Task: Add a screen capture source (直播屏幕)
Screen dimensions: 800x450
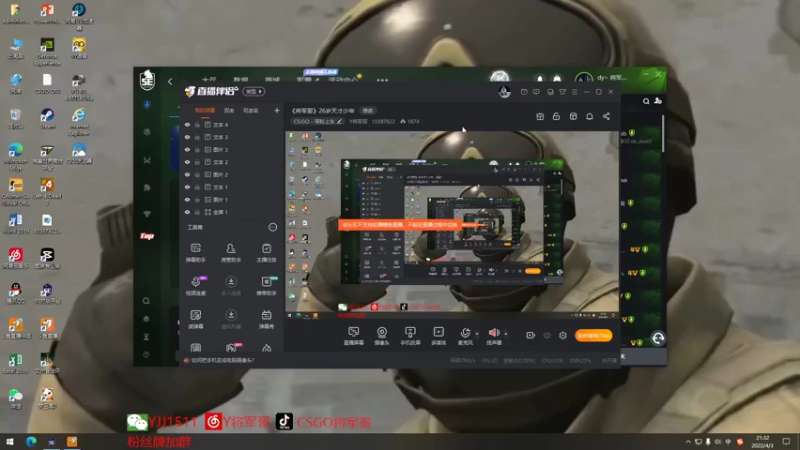Action: point(354,336)
